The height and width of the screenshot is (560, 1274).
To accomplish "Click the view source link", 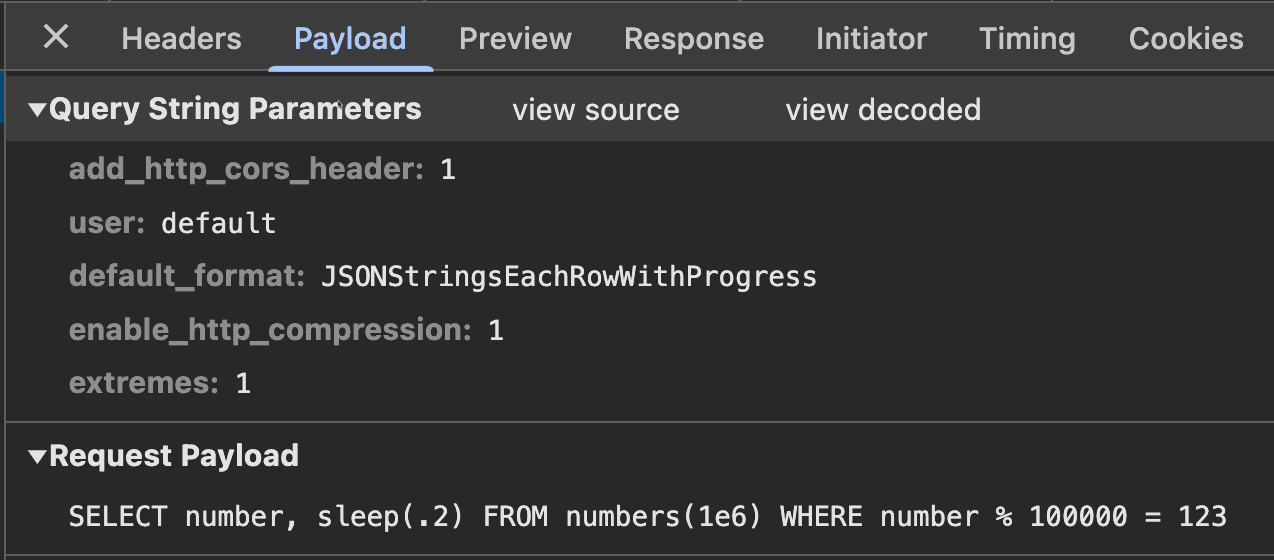I will (x=595, y=109).
